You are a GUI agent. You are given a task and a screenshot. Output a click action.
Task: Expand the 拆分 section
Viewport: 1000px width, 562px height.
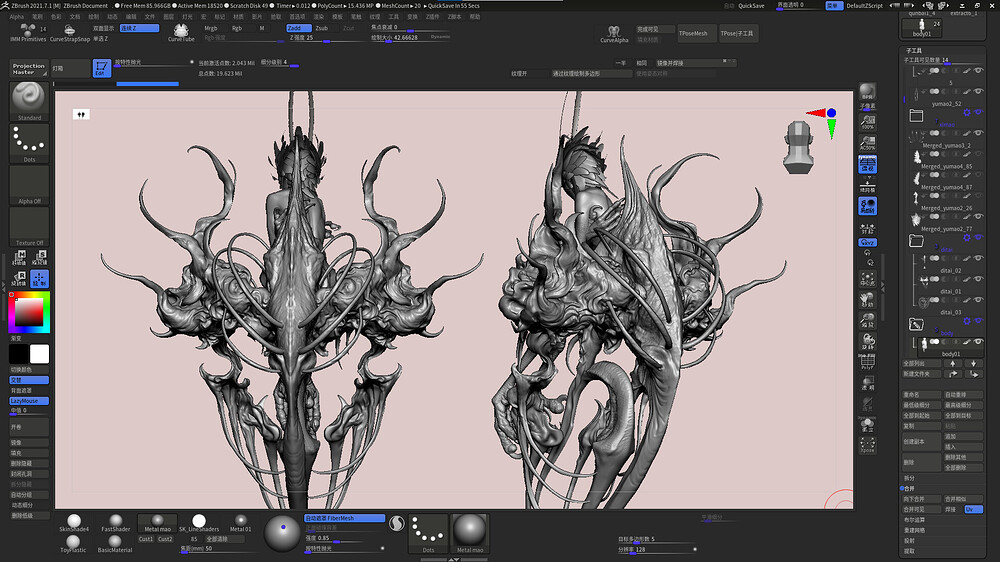(910, 478)
